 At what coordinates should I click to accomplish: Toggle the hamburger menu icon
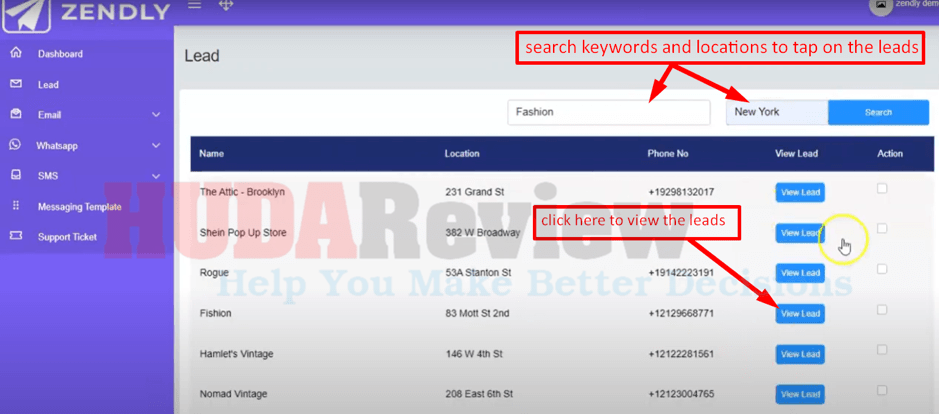click(194, 5)
